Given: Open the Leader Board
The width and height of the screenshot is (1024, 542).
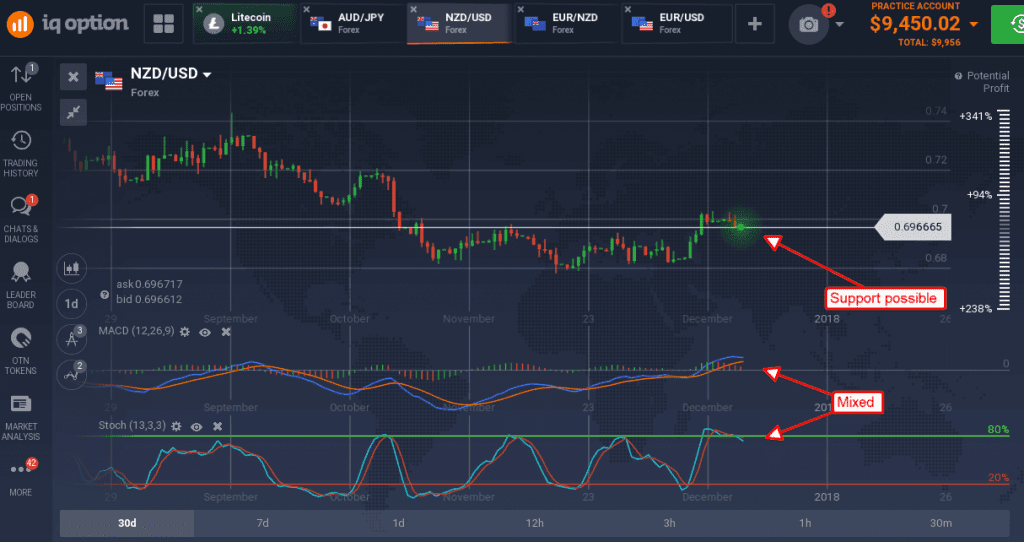Looking at the screenshot, I should point(21,286).
